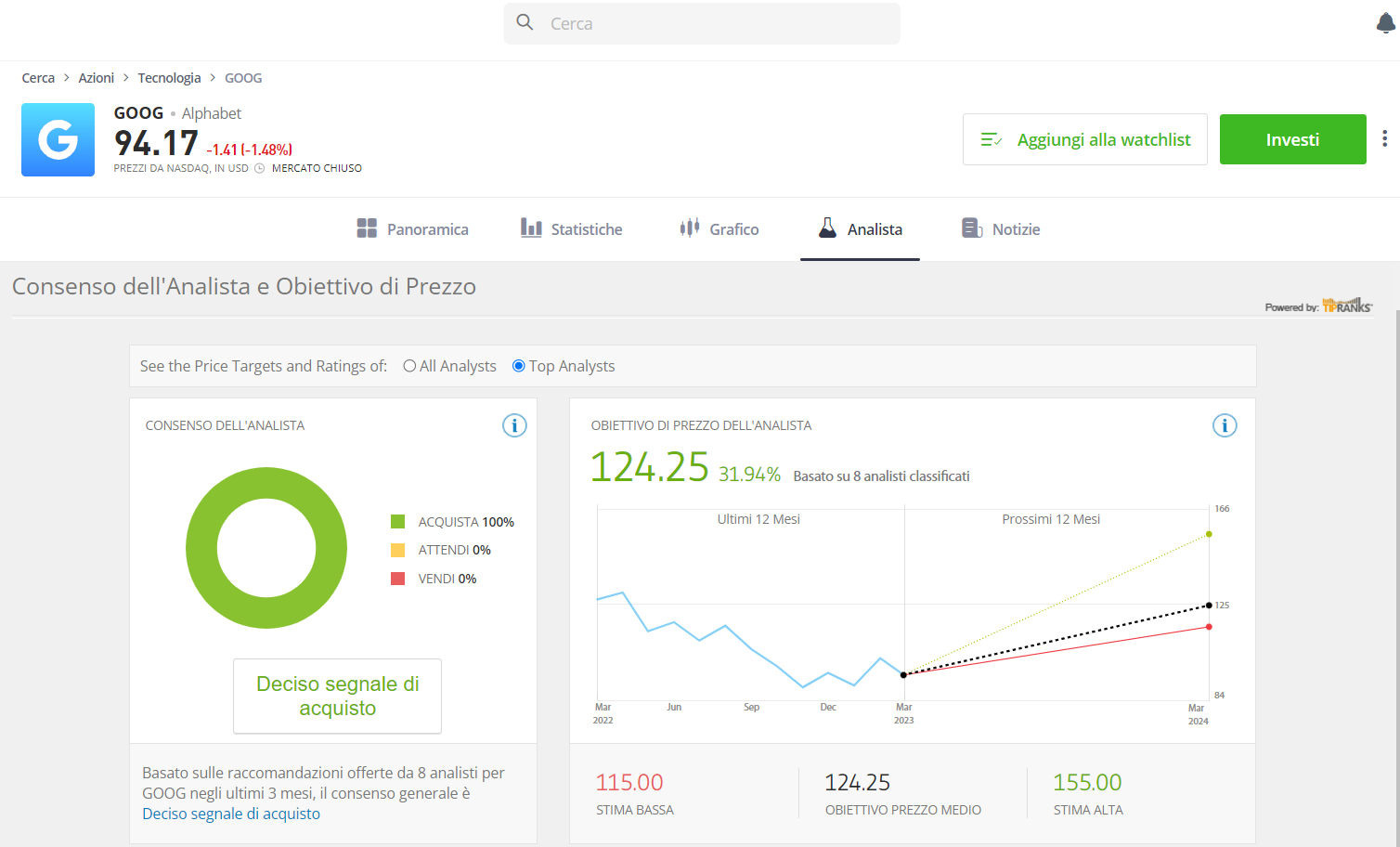
Task: Click the Panoramica grid icon
Action: 367,228
